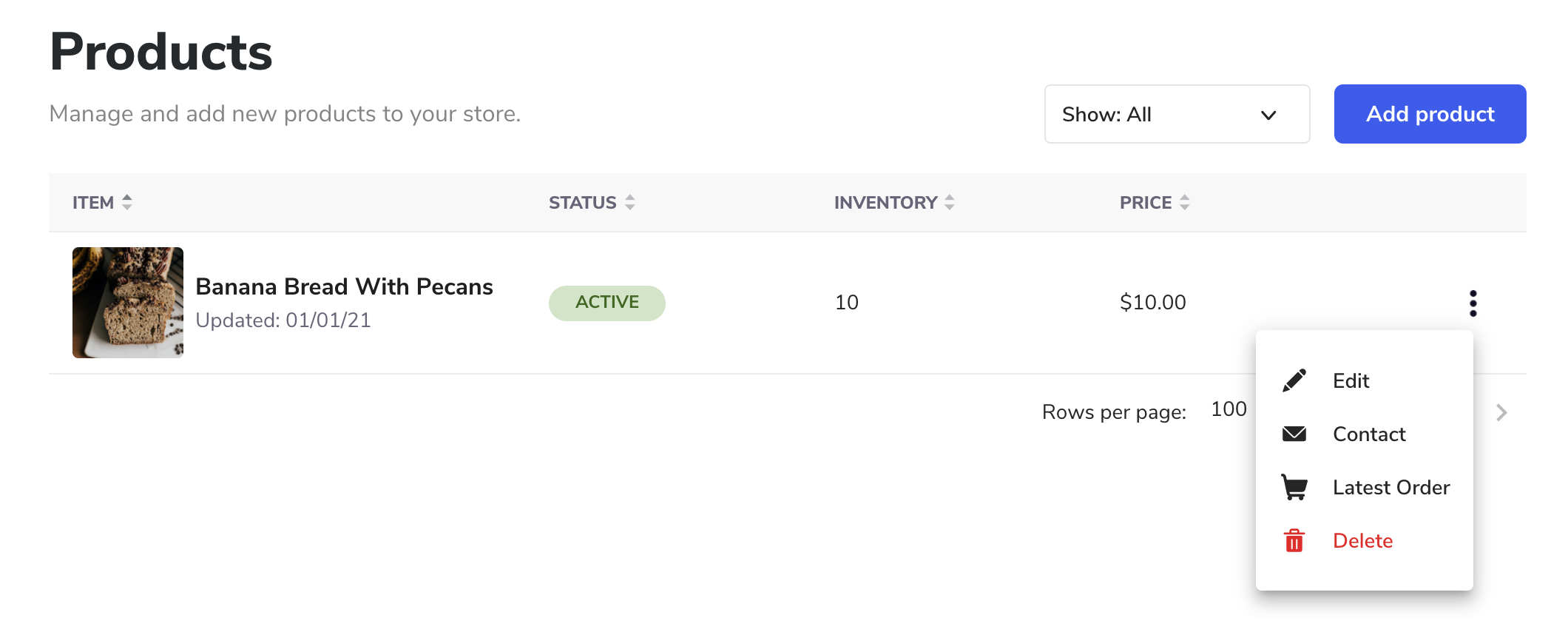This screenshot has width=1568, height=635.
Task: Sort by the STATUS column arrows
Action: [630, 202]
